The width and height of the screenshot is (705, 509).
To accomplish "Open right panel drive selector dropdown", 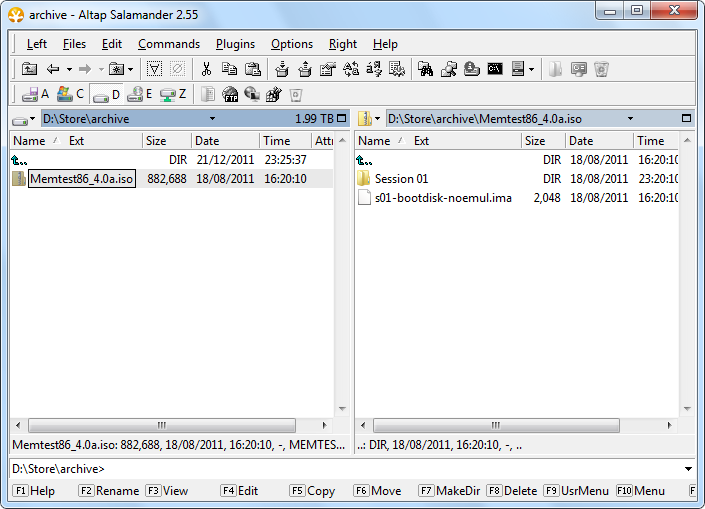I will 369,119.
